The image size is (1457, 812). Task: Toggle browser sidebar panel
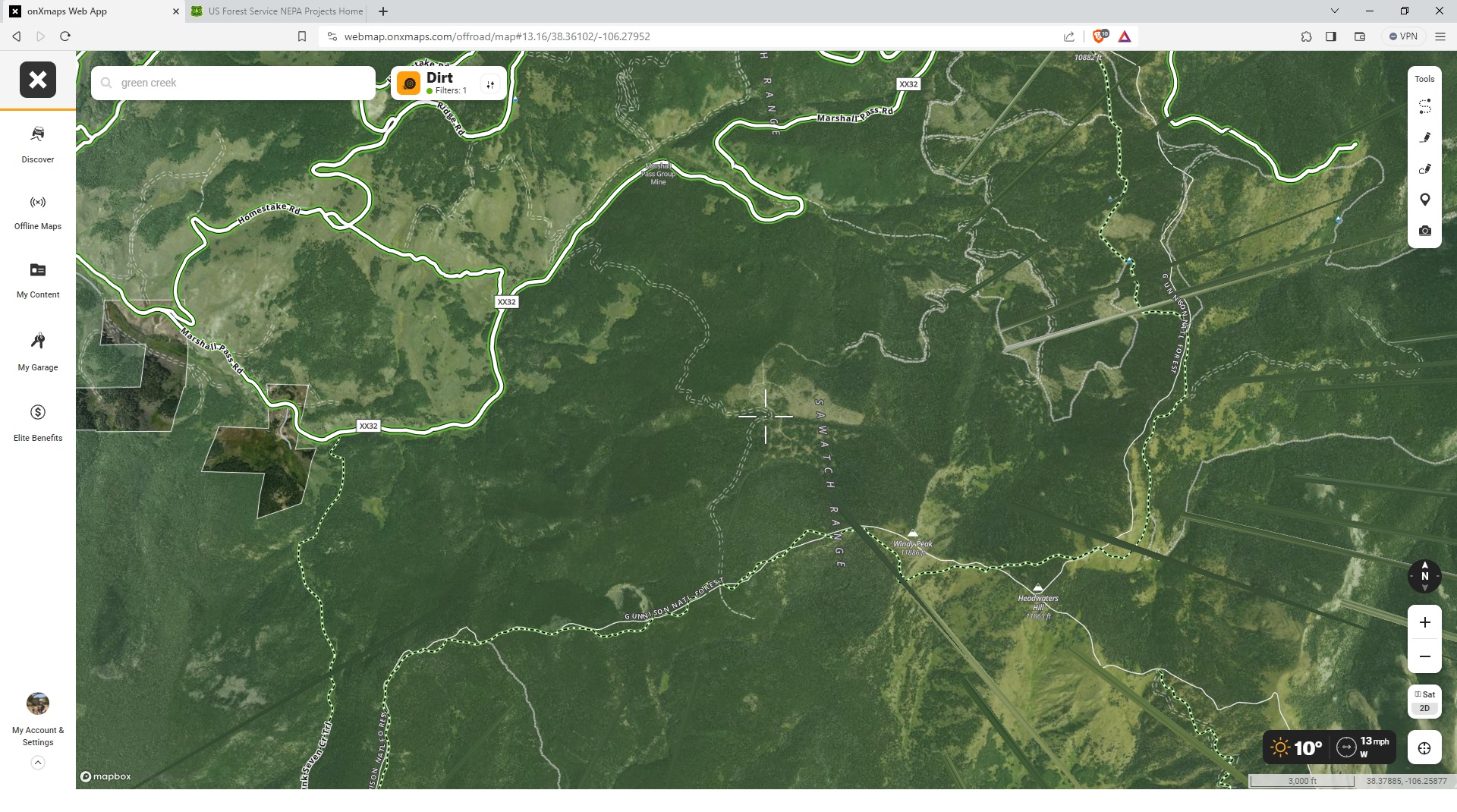point(1331,36)
